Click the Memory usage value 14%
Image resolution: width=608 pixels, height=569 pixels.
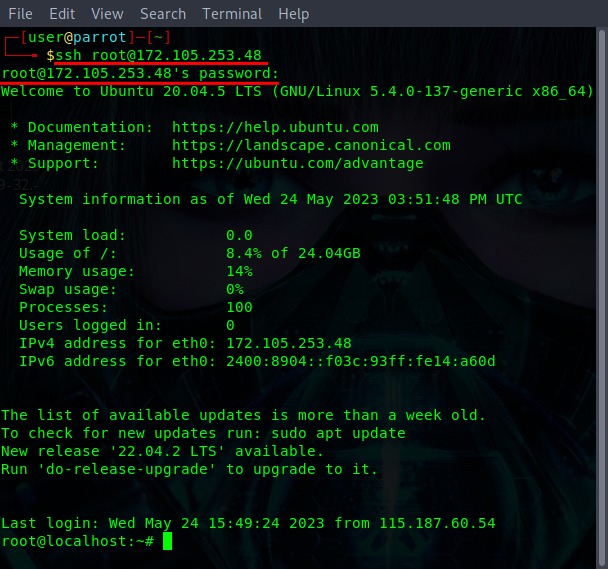[x=239, y=271]
